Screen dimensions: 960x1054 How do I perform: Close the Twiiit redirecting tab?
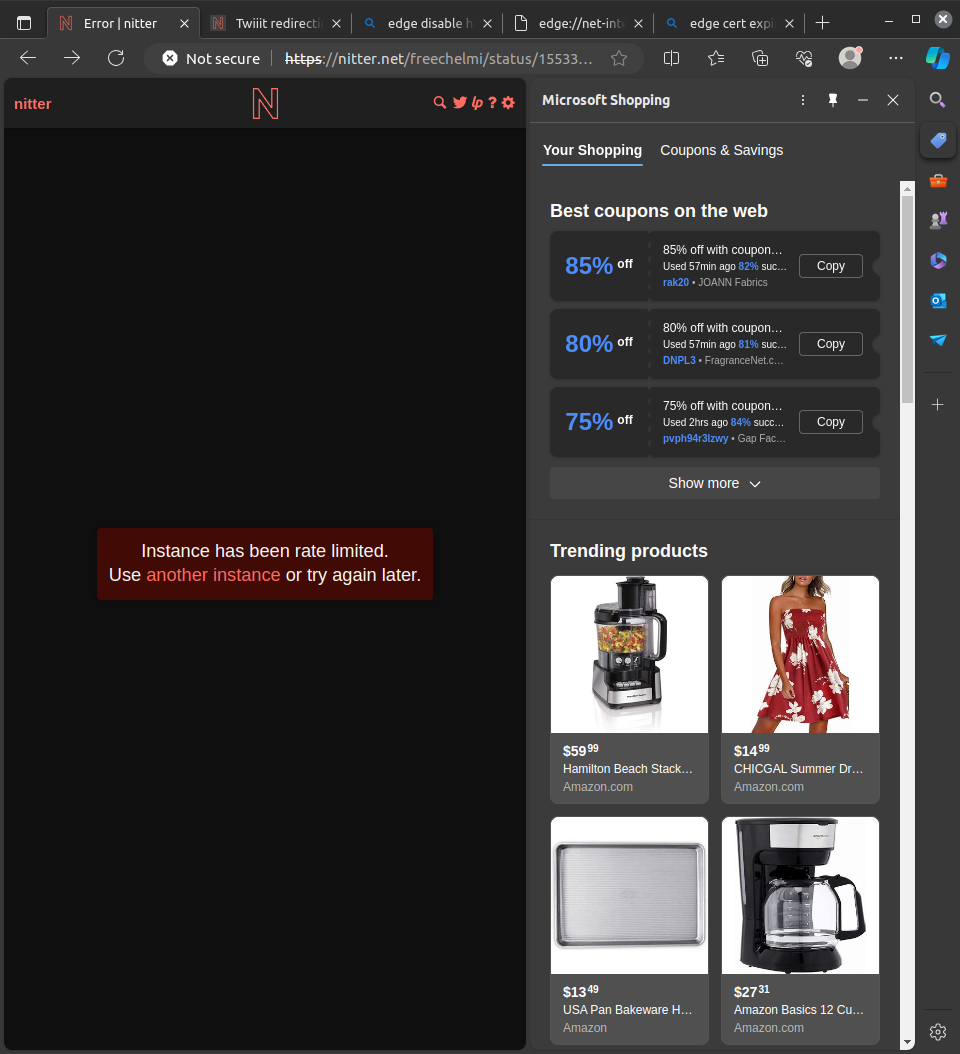336,24
